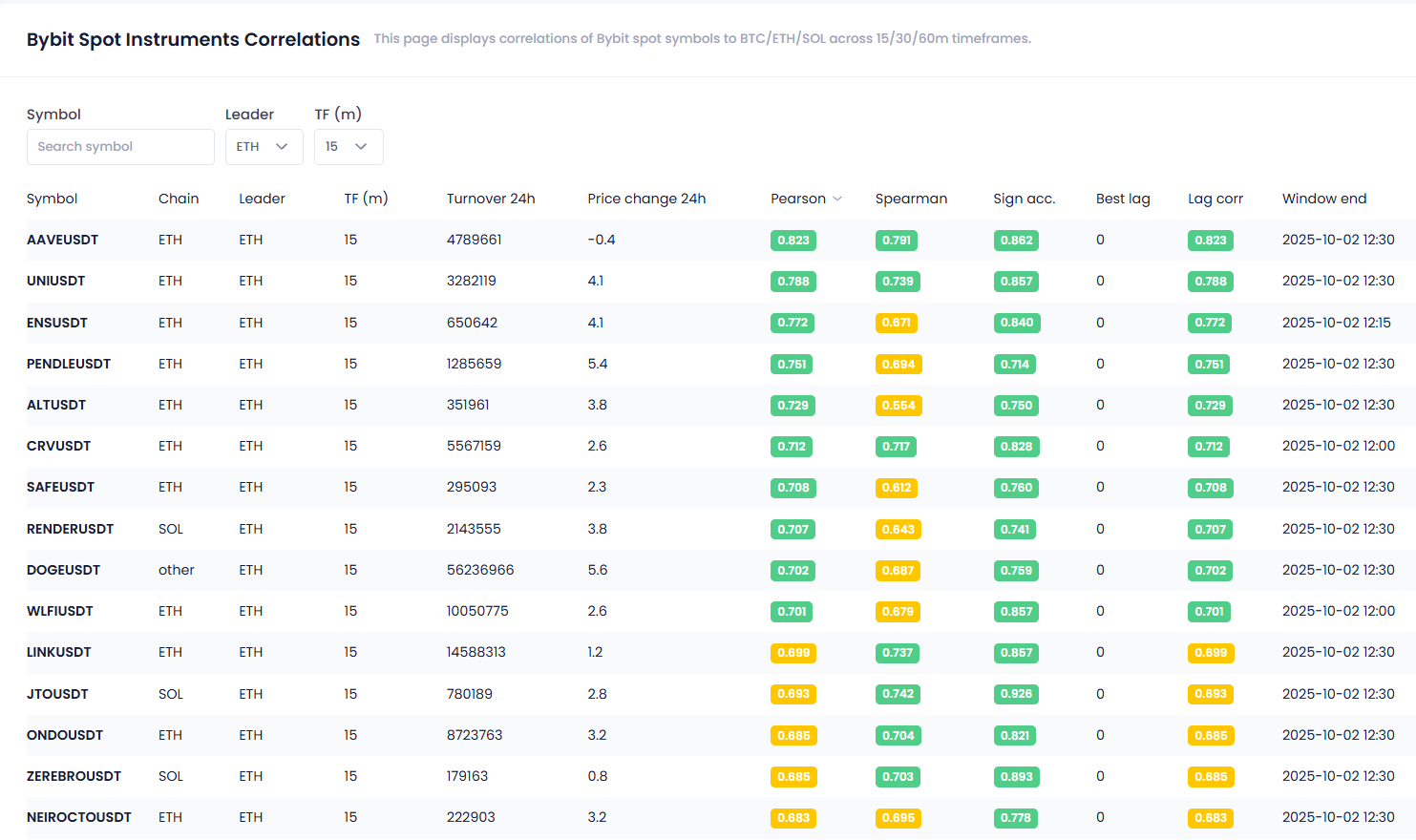Click the Sign acc. badge 0.926 for JTOUSDT
Screen dimensions: 1416x840
1017,695
